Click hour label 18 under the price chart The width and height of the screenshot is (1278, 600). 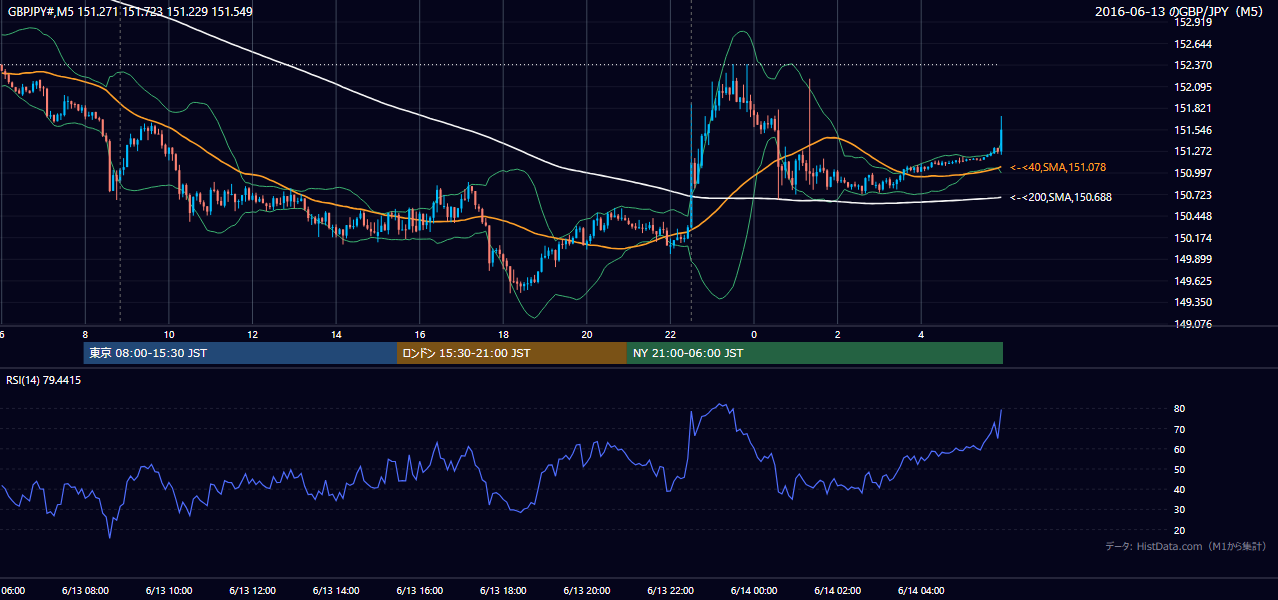coord(503,334)
